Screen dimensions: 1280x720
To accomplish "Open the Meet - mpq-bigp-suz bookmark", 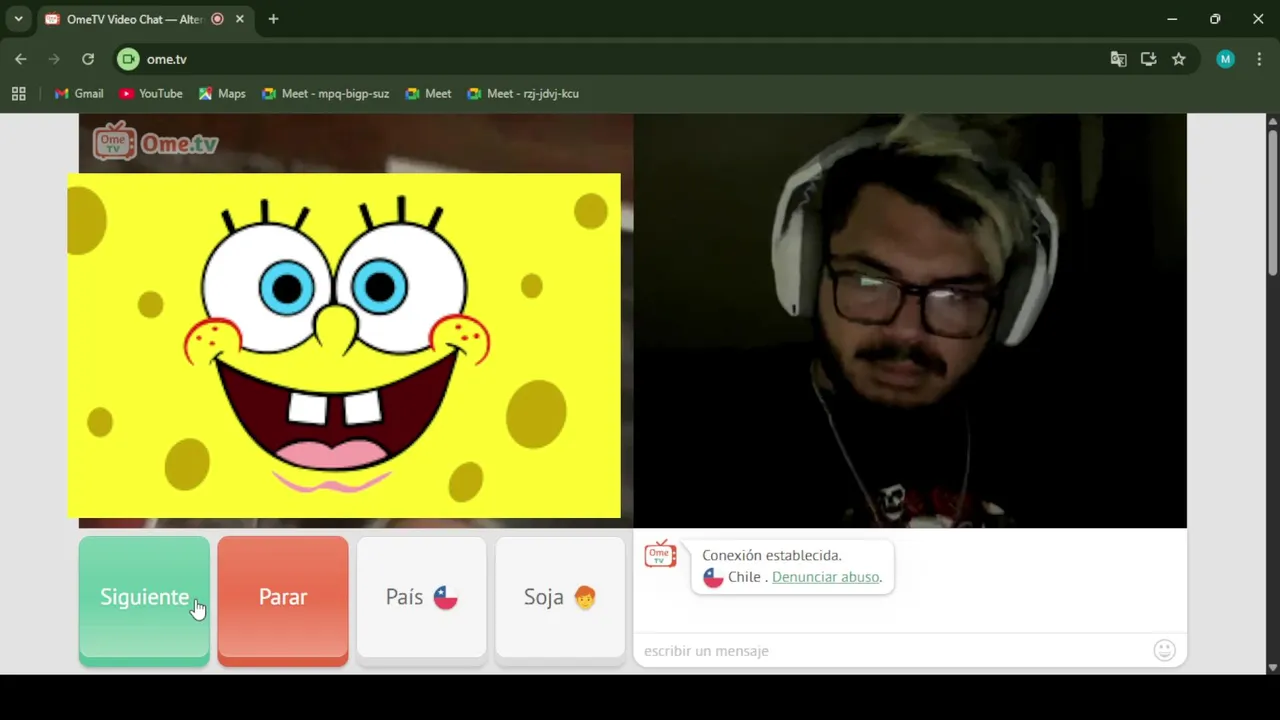I will [x=325, y=94].
